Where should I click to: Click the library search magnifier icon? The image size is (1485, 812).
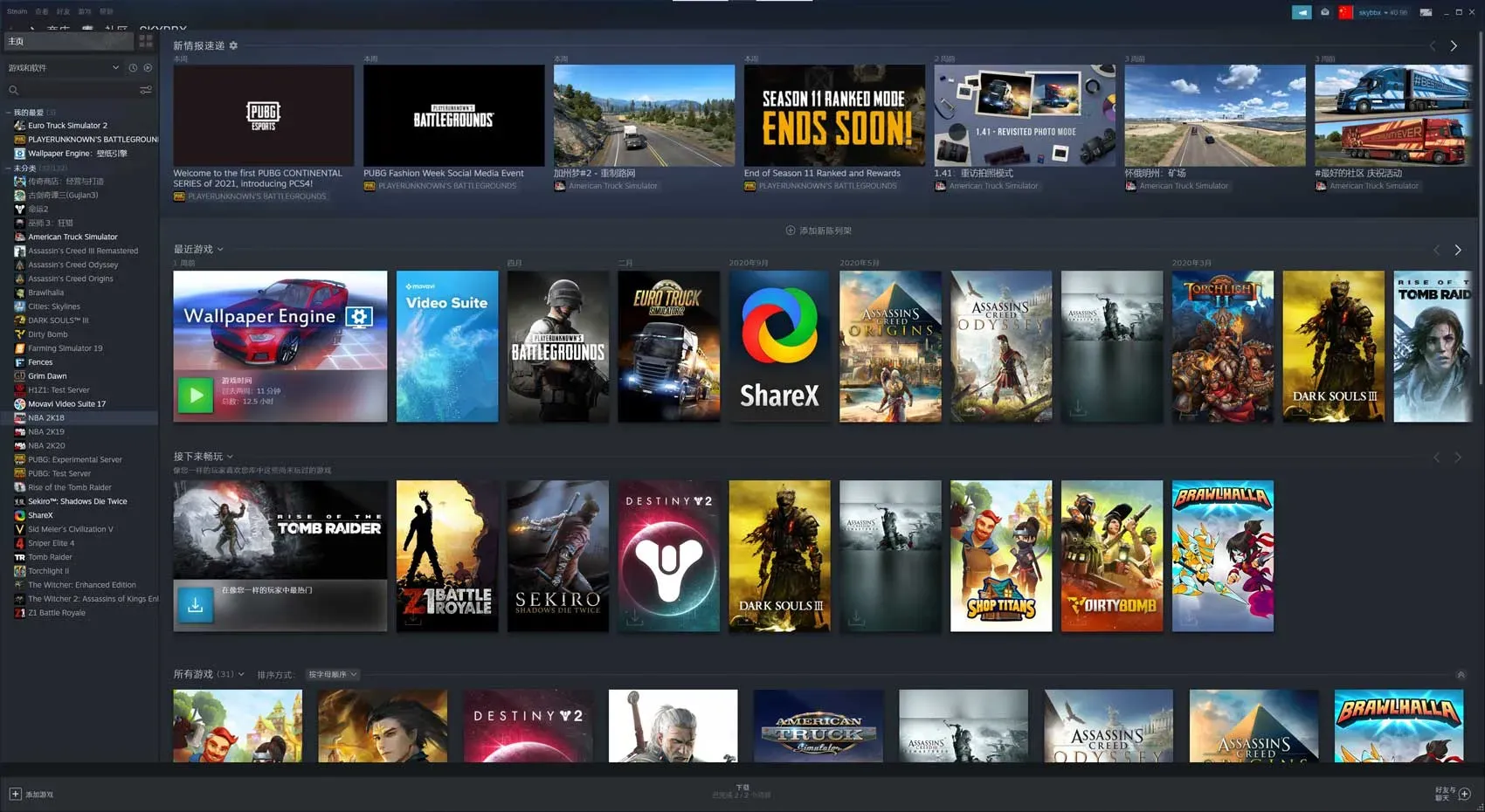(13, 90)
